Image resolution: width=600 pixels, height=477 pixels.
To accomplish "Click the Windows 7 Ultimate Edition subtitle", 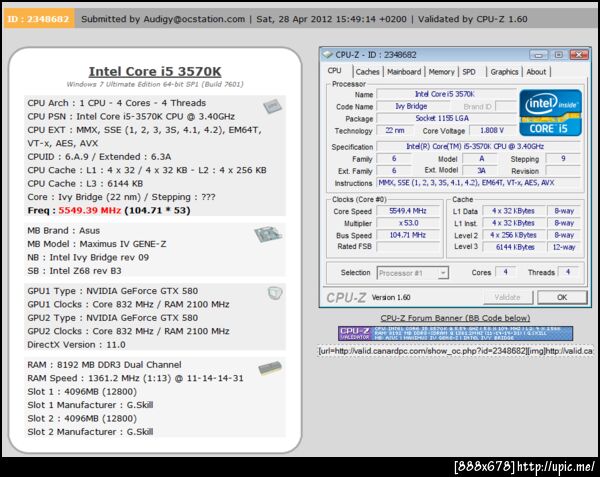I will pos(155,84).
